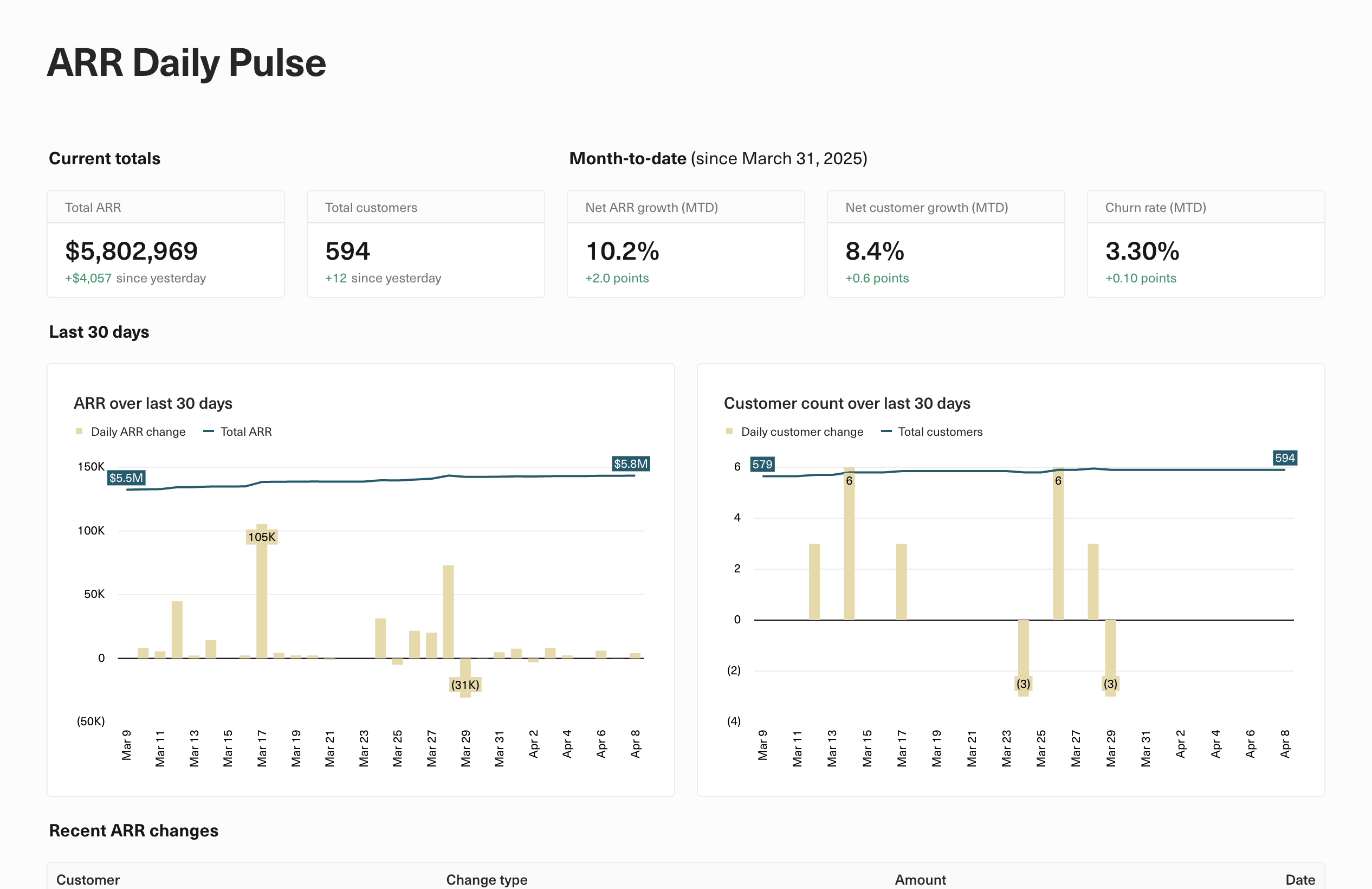Open the Total ARR metric card
The height and width of the screenshot is (889, 1372).
point(165,244)
